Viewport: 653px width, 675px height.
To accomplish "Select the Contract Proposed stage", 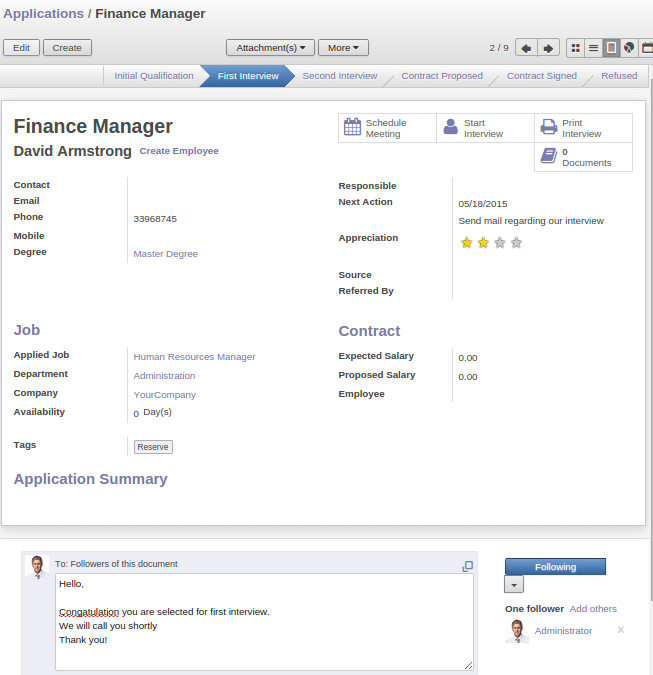I will [x=442, y=76].
